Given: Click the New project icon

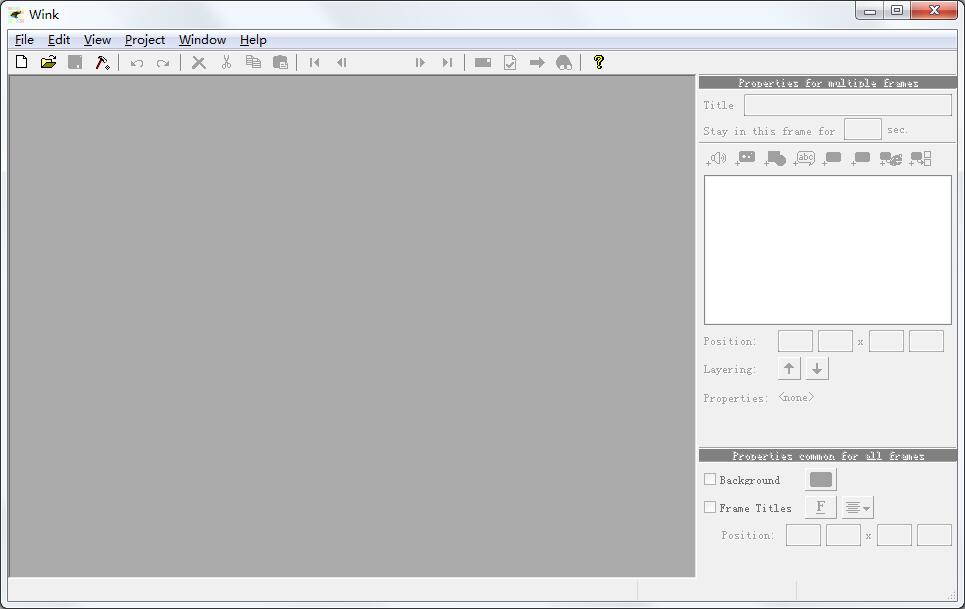Looking at the screenshot, I should (x=22, y=62).
